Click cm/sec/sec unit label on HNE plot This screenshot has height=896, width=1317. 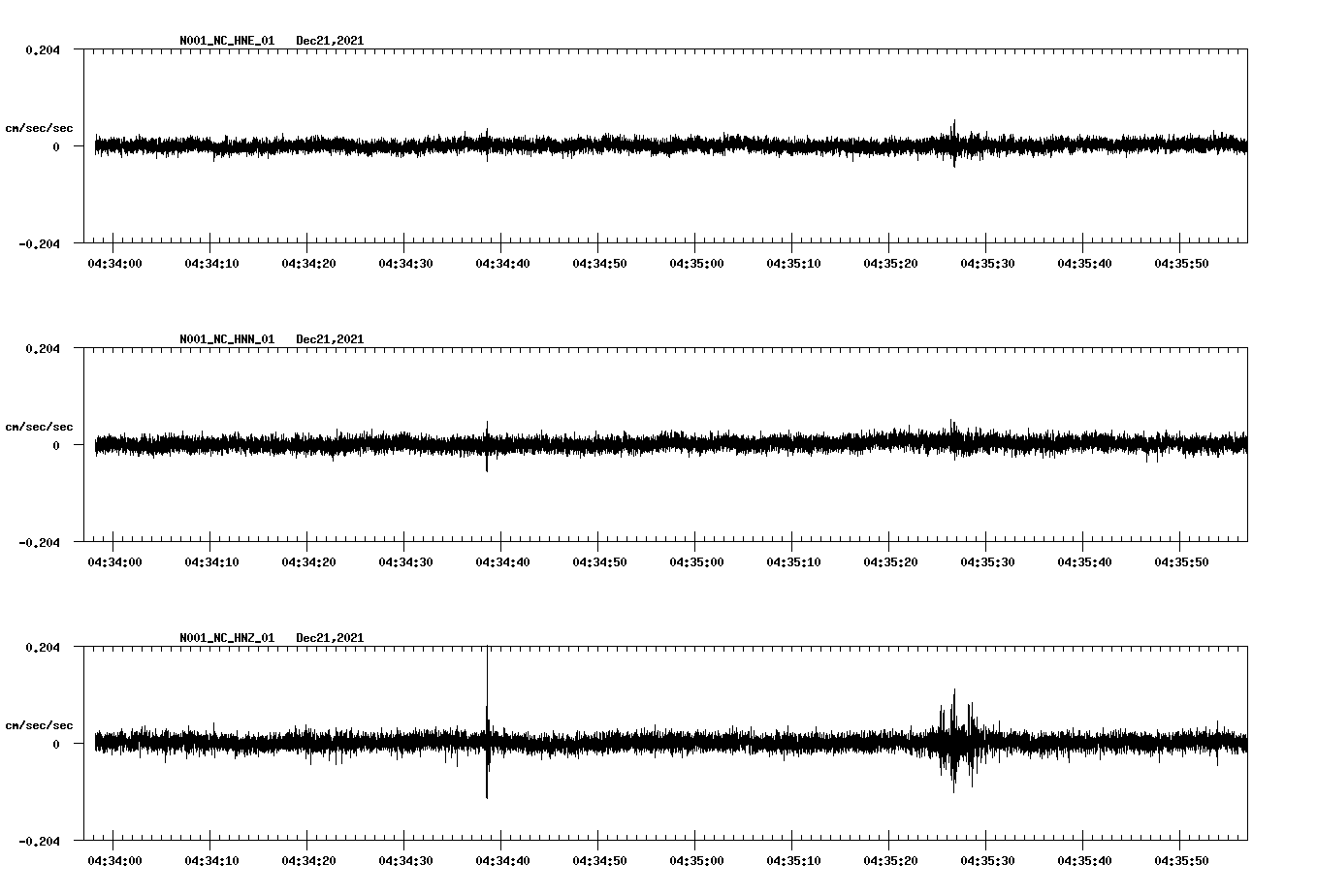point(39,128)
